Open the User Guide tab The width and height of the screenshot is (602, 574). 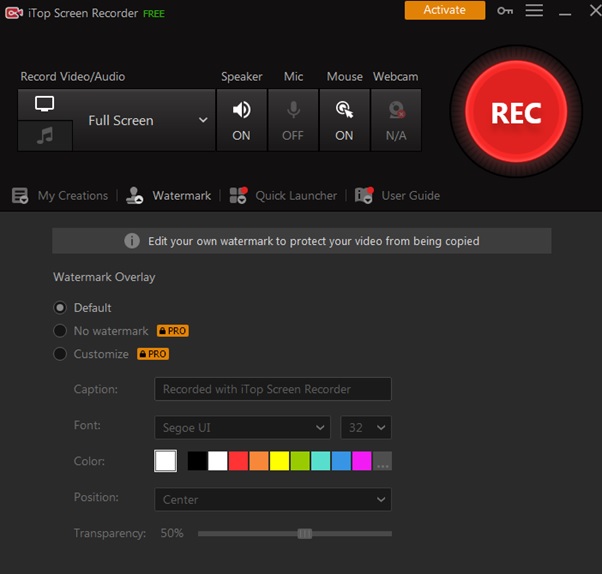397,195
